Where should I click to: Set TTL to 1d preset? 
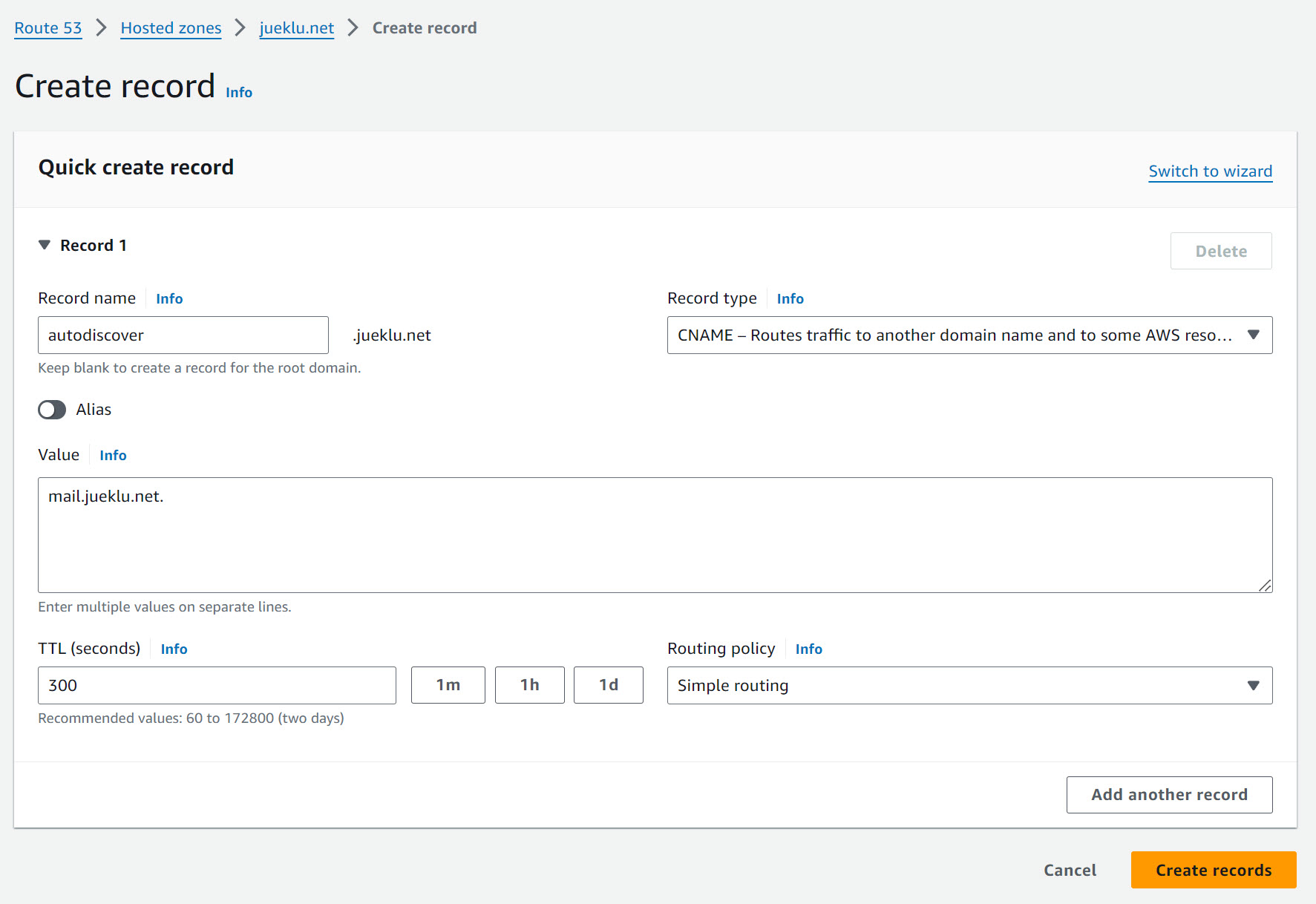[608, 685]
